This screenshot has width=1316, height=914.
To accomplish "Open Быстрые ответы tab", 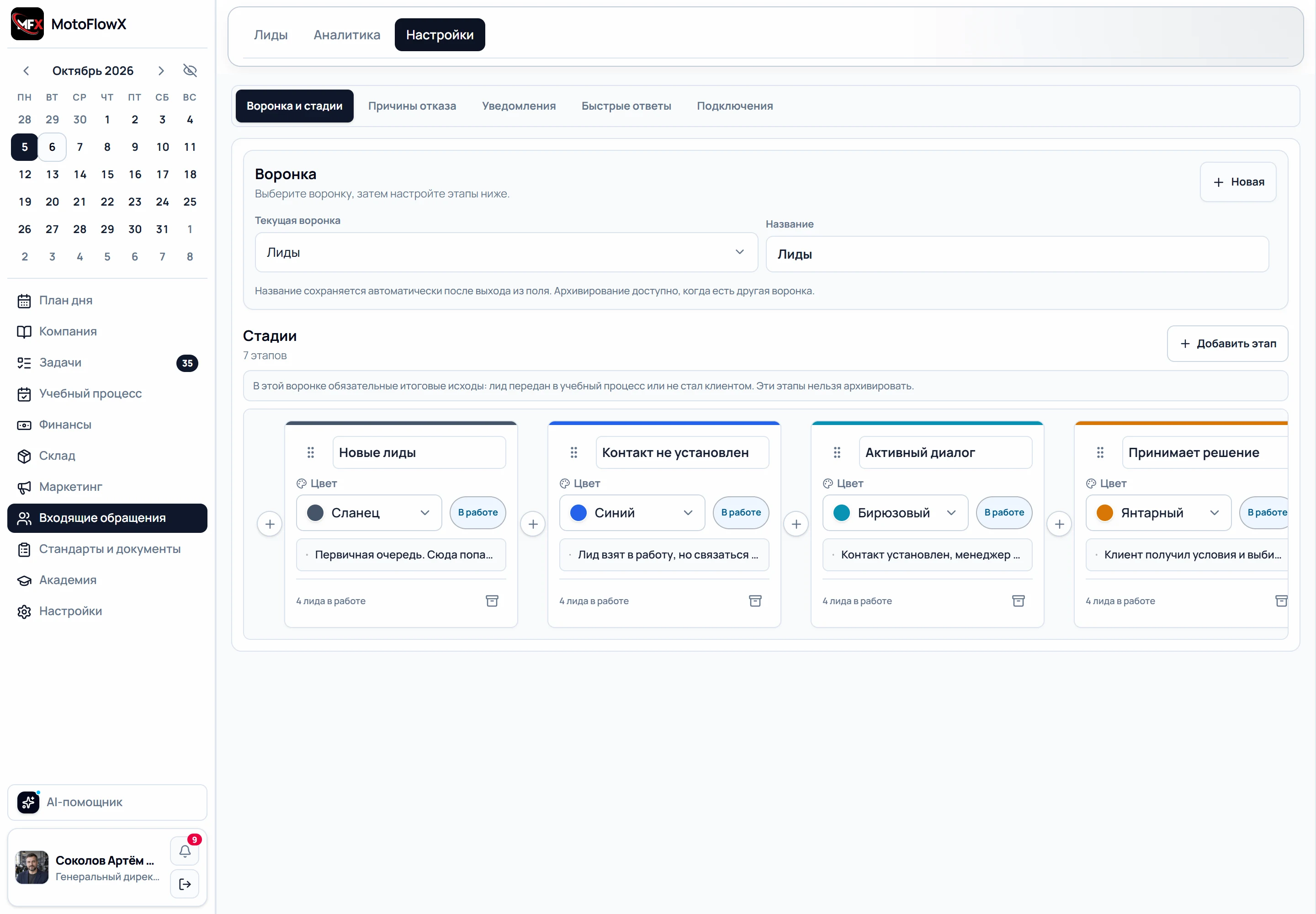I will click(x=626, y=106).
